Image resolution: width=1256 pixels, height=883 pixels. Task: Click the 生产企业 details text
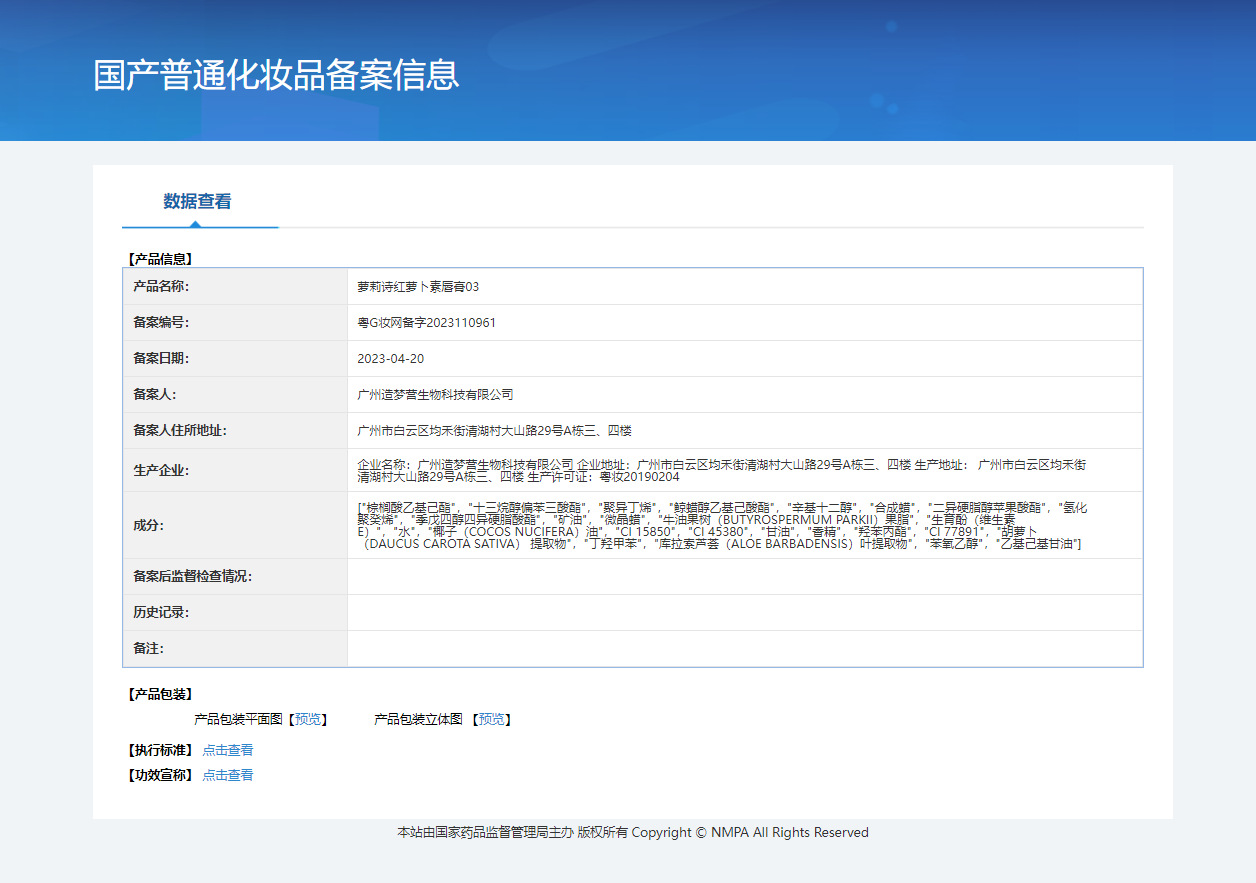point(720,470)
